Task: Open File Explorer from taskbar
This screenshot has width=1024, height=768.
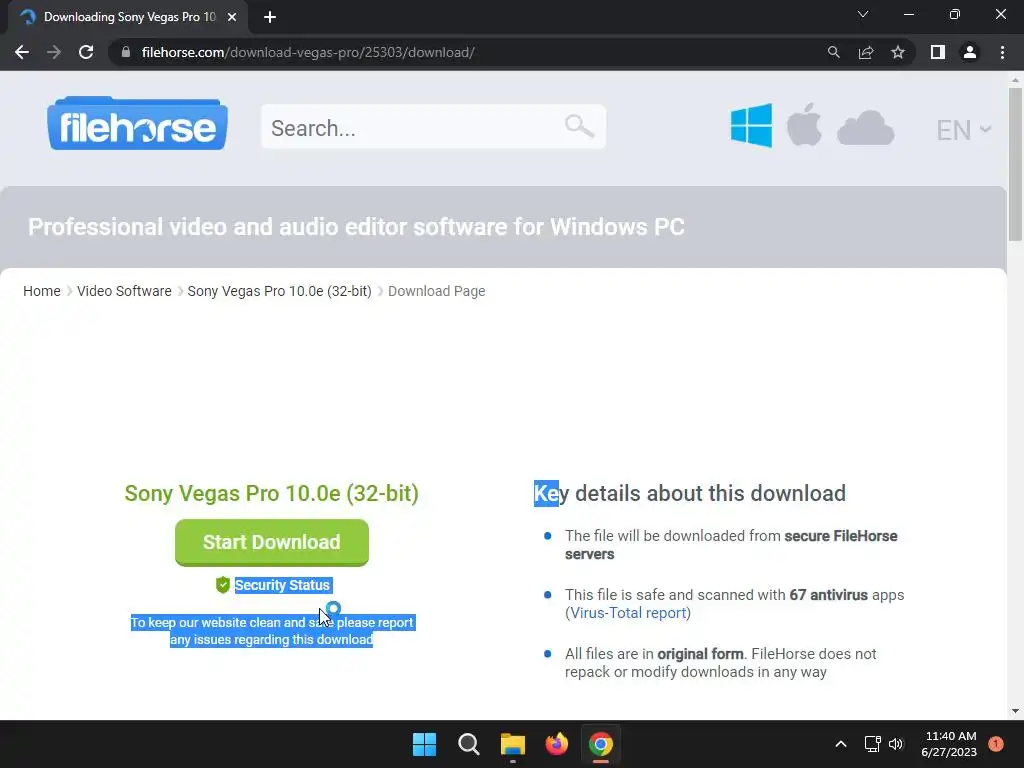Action: click(513, 744)
